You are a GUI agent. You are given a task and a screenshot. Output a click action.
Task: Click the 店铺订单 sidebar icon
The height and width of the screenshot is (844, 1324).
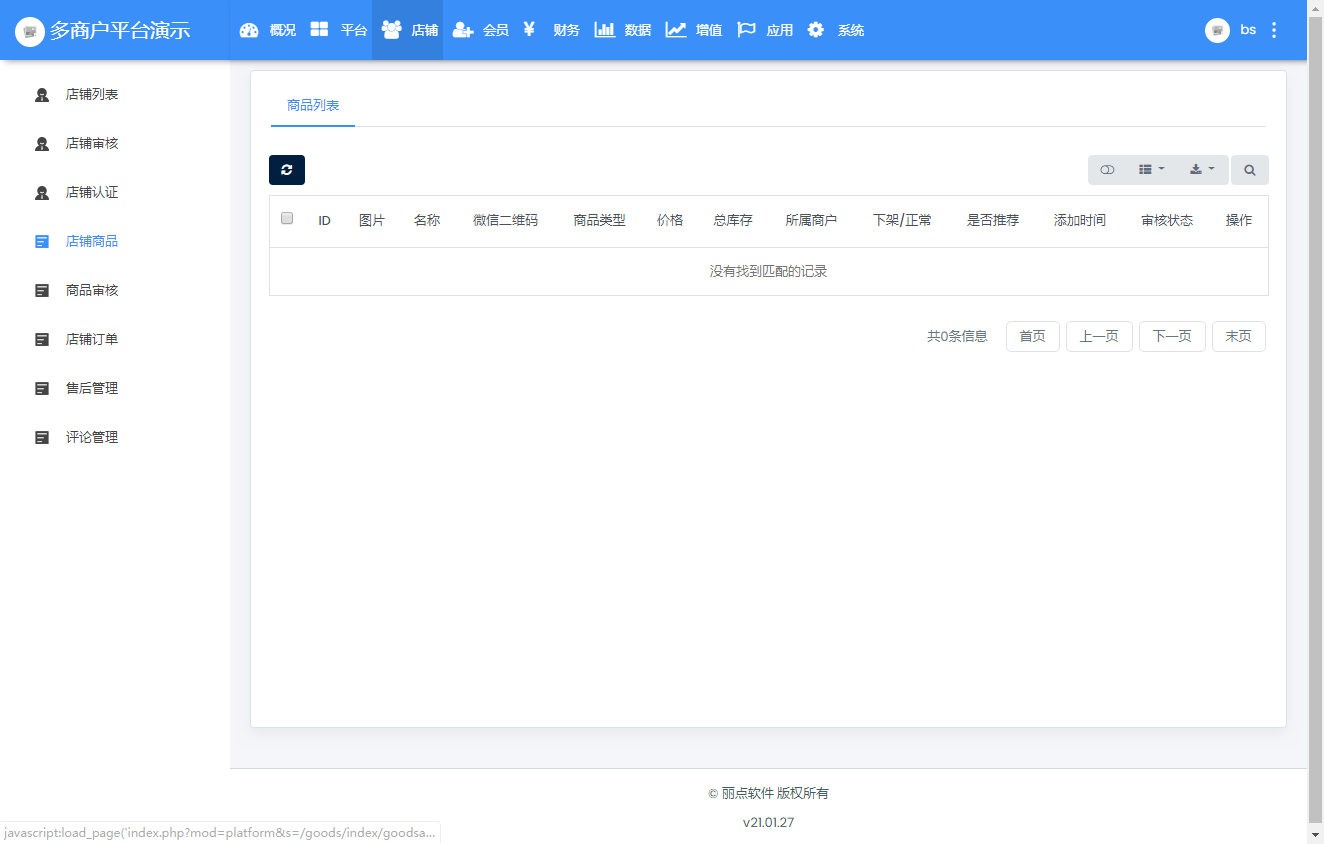(x=42, y=339)
